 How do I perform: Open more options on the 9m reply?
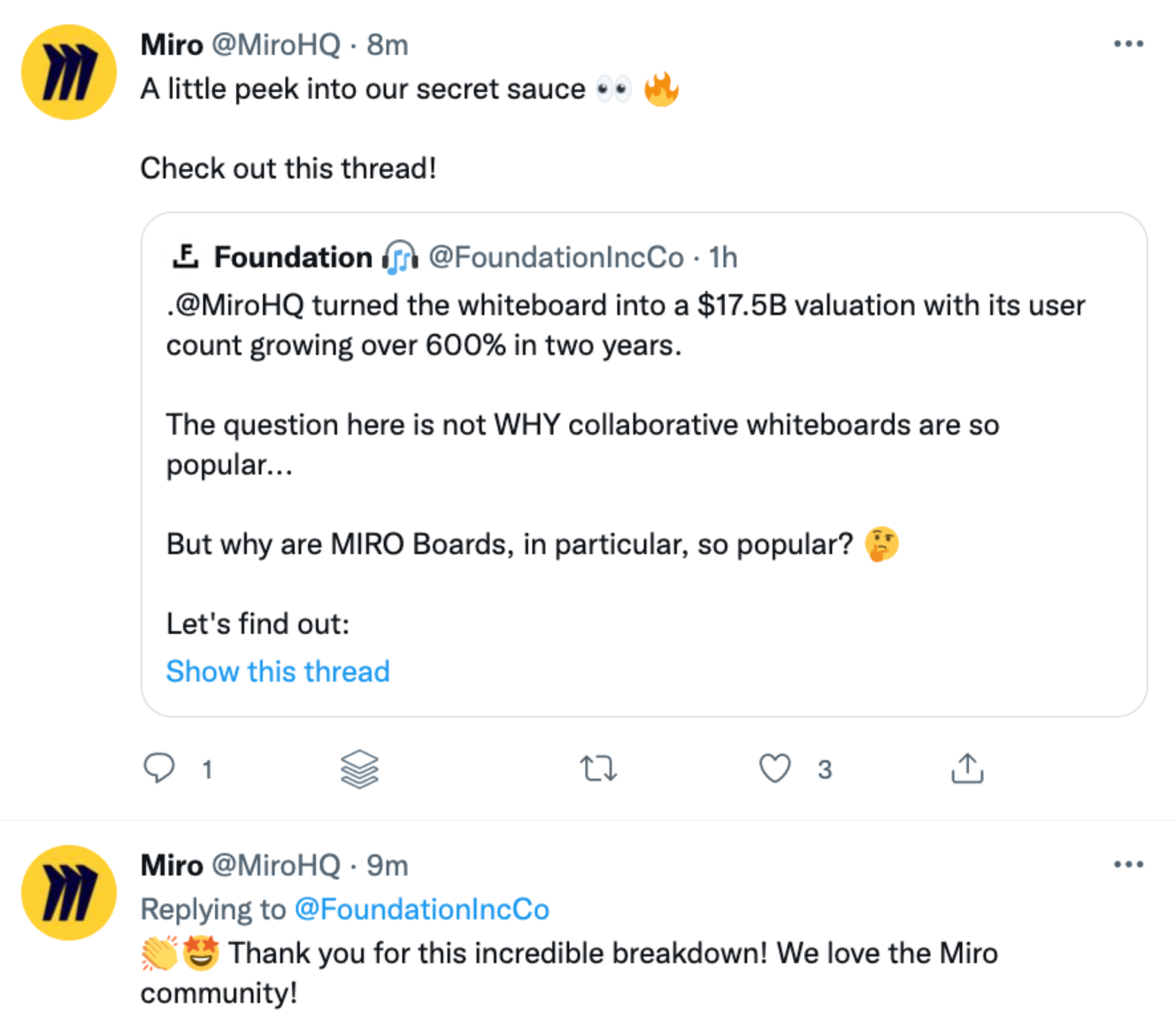point(1128,865)
